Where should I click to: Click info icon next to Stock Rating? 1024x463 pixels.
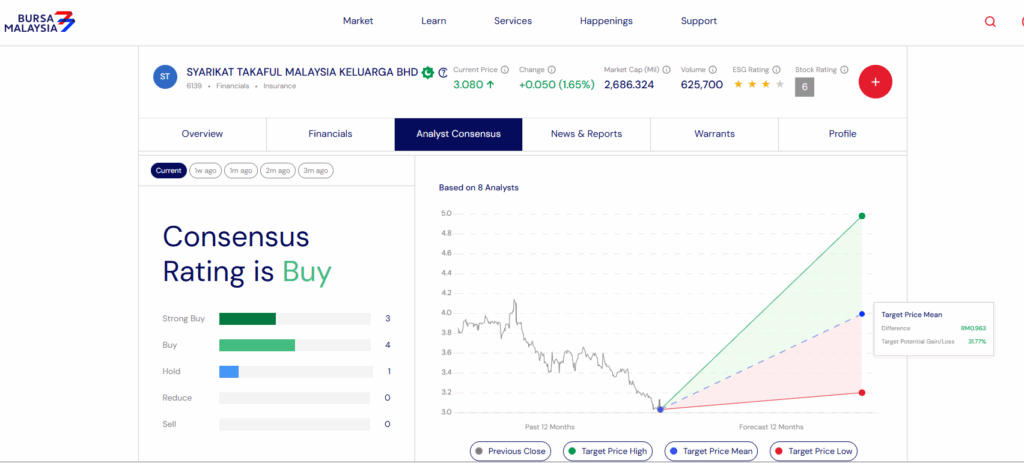(x=844, y=70)
